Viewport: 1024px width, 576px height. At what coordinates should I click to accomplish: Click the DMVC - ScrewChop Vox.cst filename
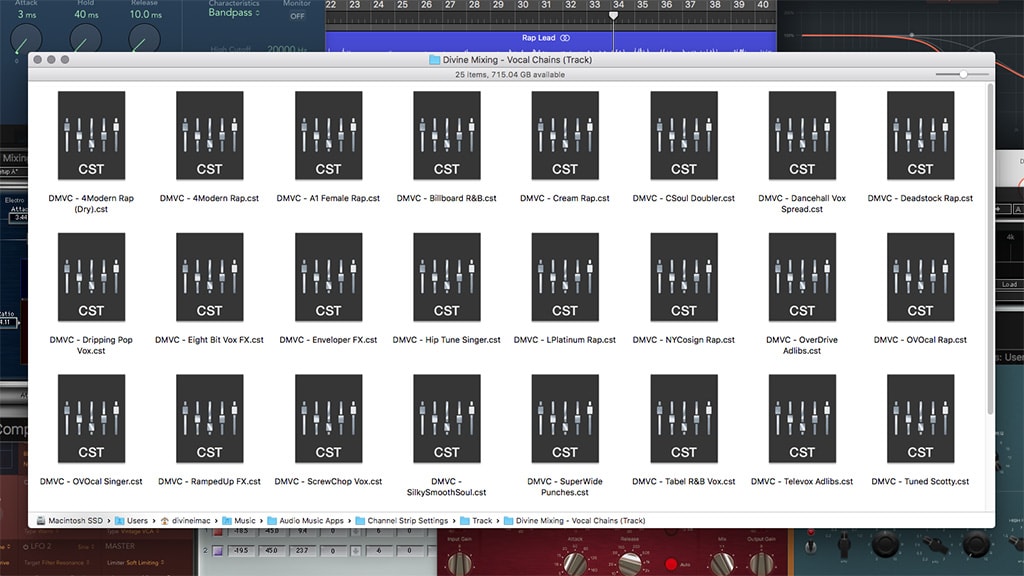(328, 481)
